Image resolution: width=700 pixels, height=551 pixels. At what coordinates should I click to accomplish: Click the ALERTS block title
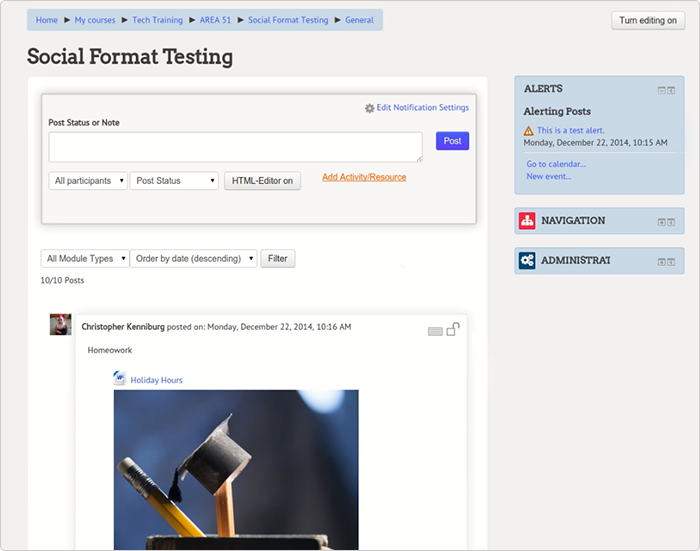543,89
